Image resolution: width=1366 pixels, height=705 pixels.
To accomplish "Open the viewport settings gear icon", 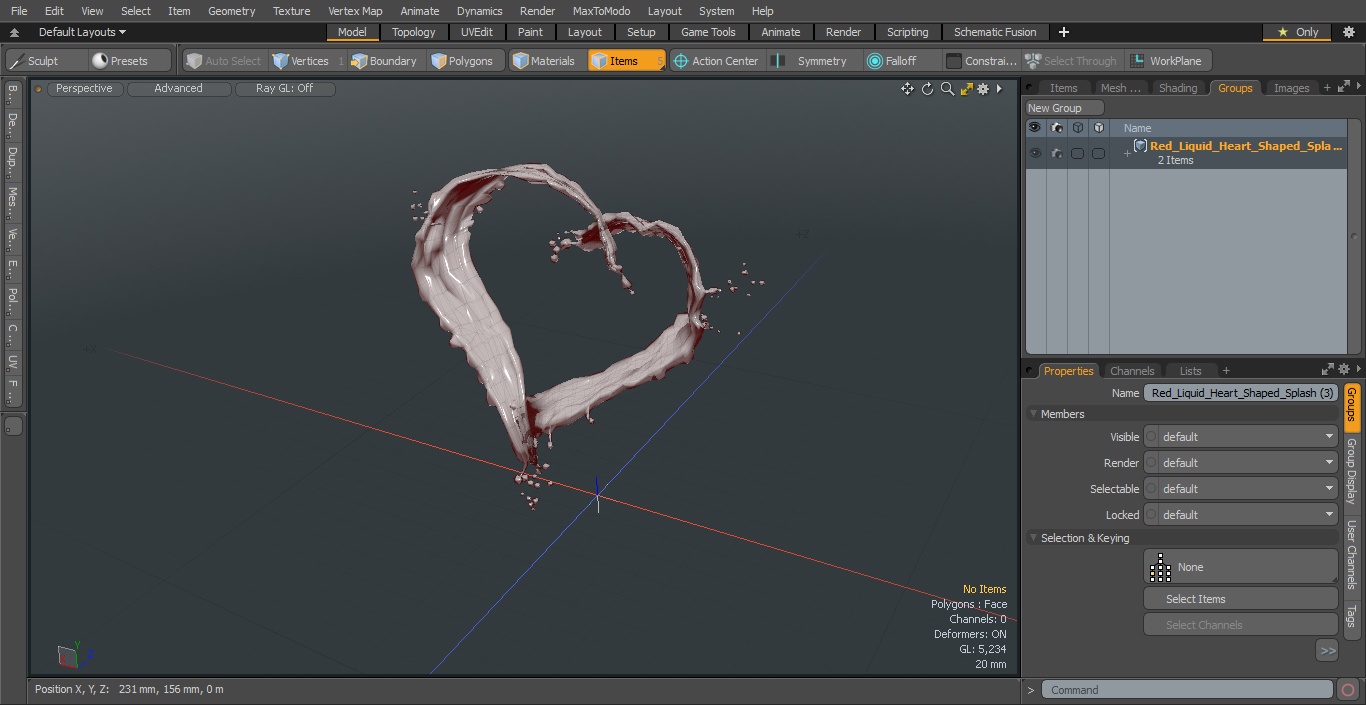I will coord(983,89).
